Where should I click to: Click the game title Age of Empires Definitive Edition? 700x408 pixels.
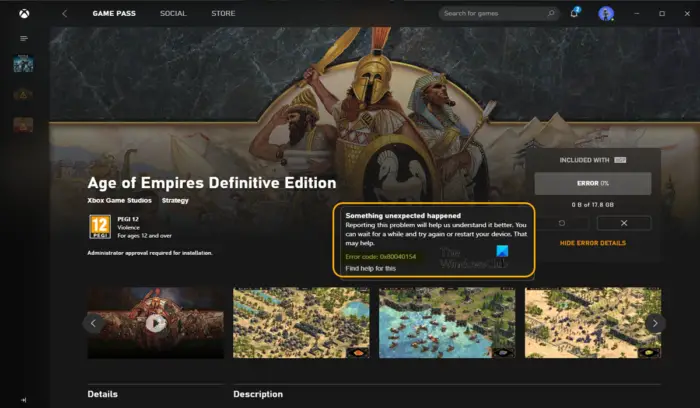coord(212,183)
